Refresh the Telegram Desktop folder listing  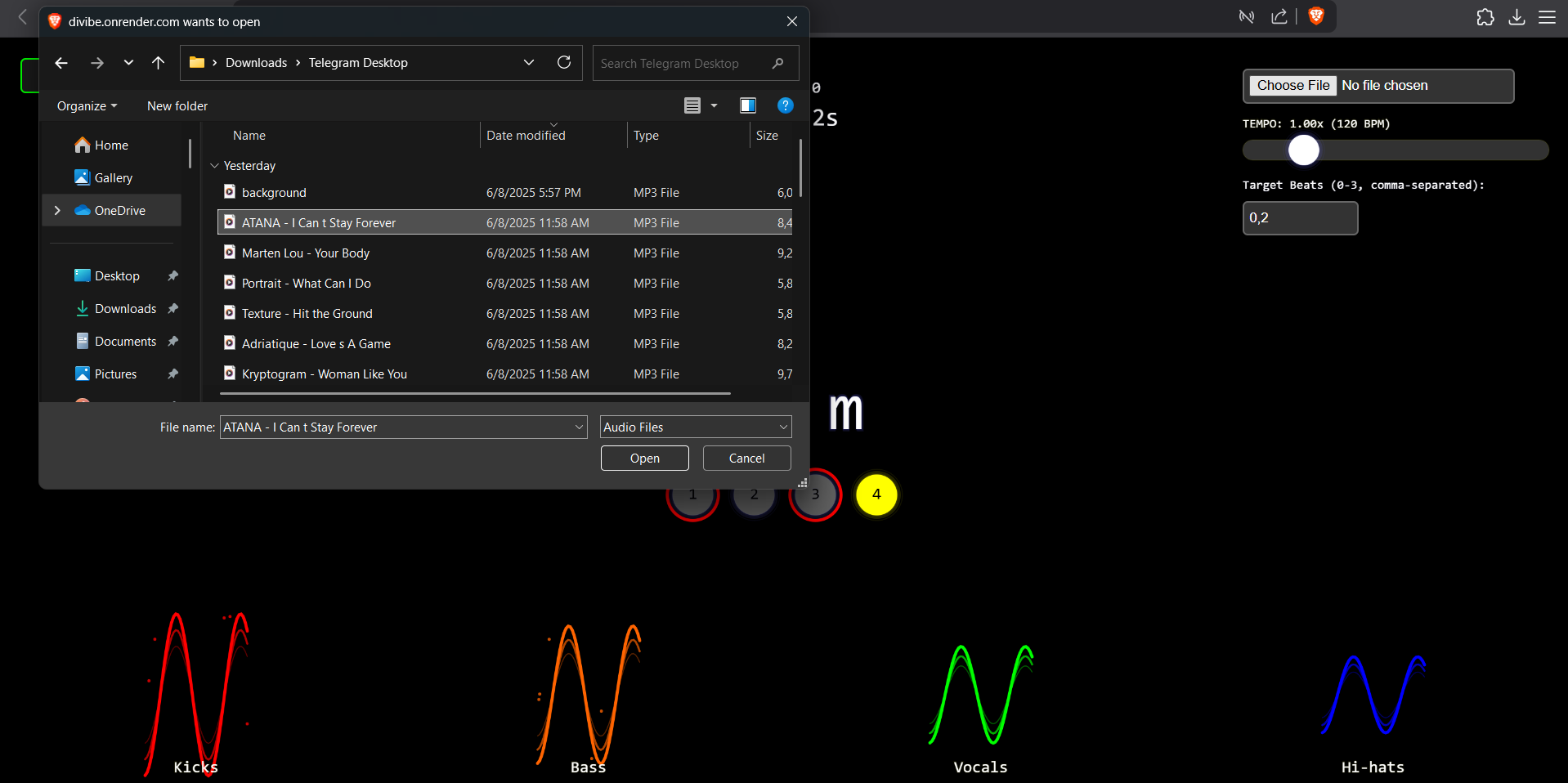[x=564, y=63]
